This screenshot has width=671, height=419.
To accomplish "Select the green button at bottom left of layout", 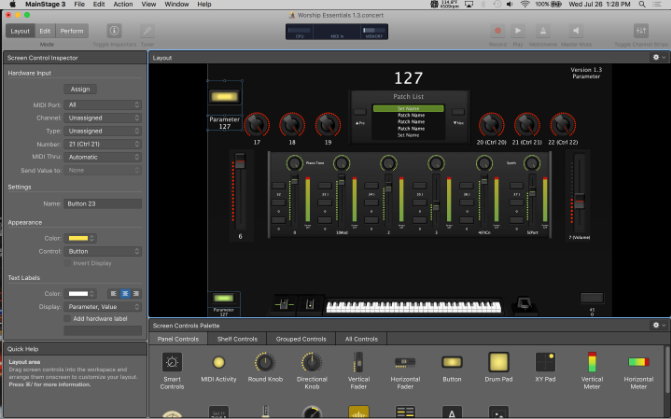I will pyautogui.click(x=224, y=298).
